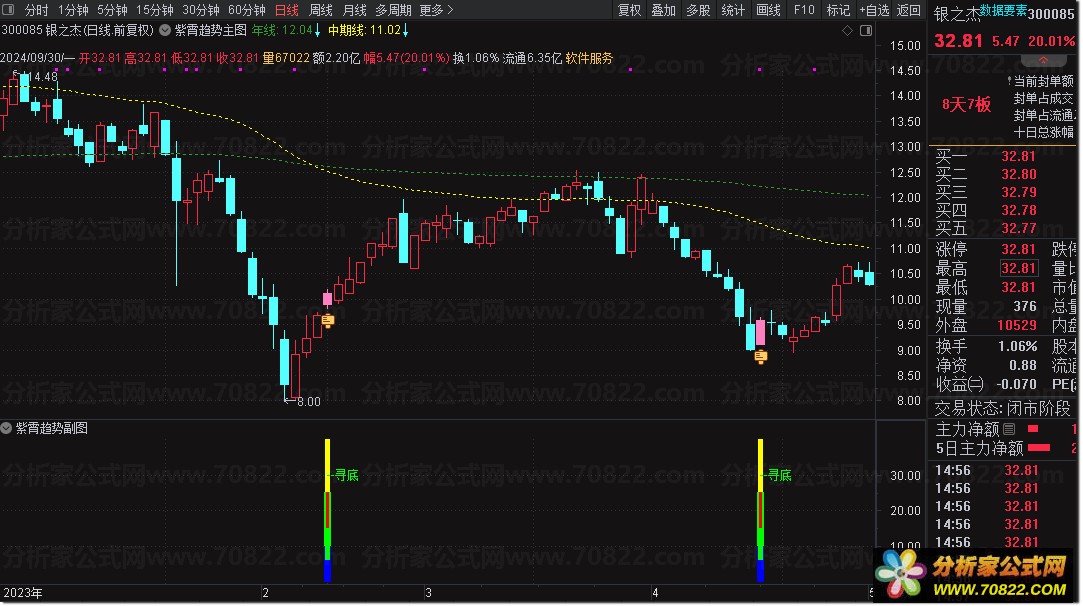This screenshot has height=606, width=1083.
Task: Click the large price 32.81 in the quote header
Action: 958,41
